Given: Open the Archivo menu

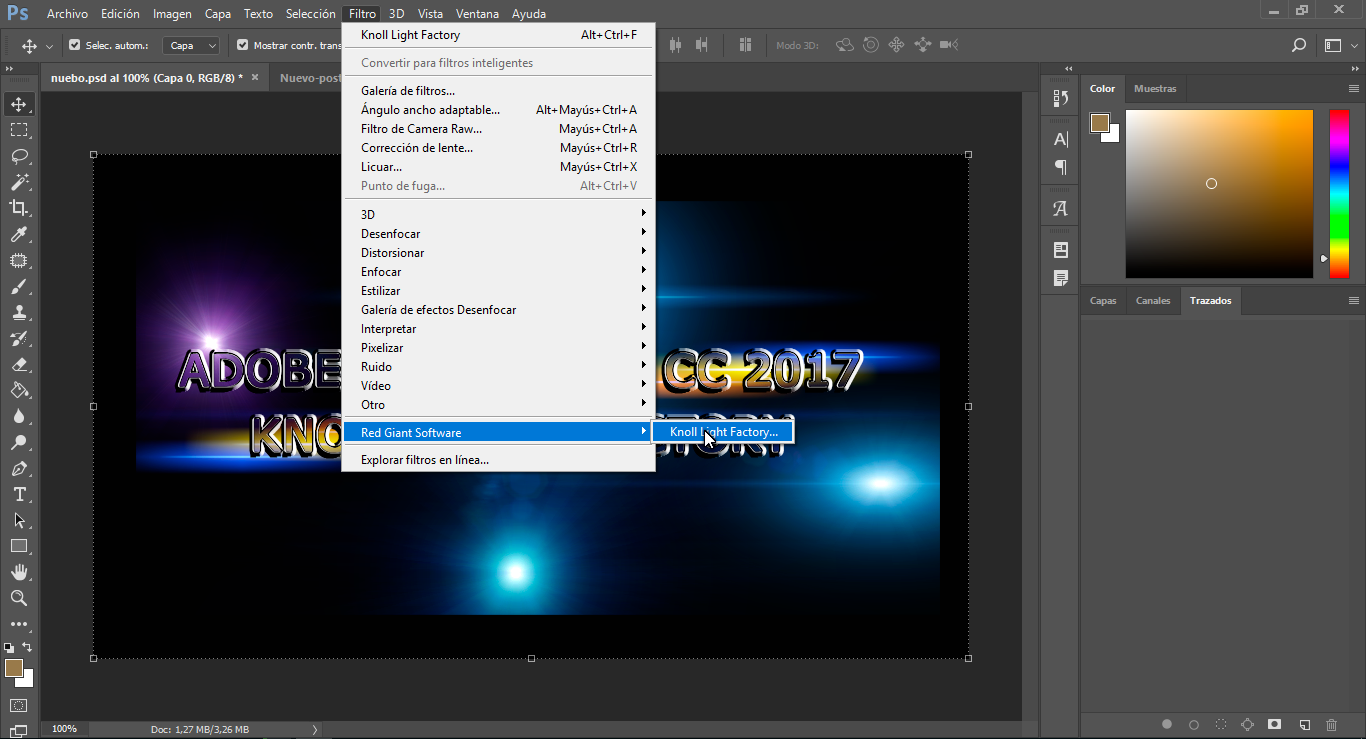Looking at the screenshot, I should (67, 14).
